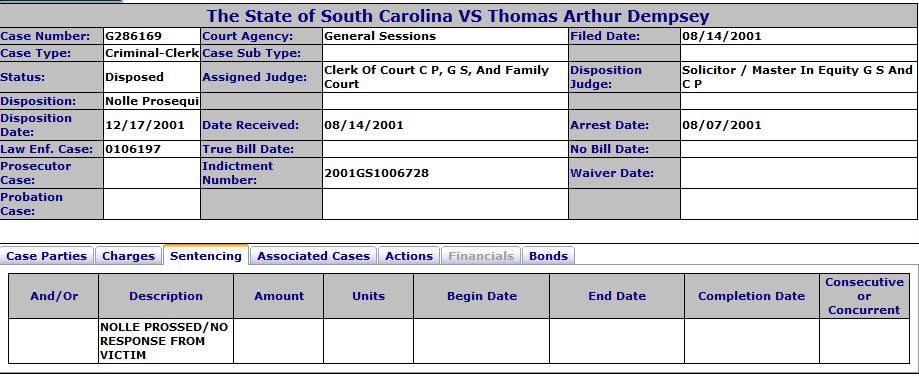Click the Consecutive or Concurrent column header
Image resolution: width=919 pixels, height=377 pixels.
[x=864, y=296]
